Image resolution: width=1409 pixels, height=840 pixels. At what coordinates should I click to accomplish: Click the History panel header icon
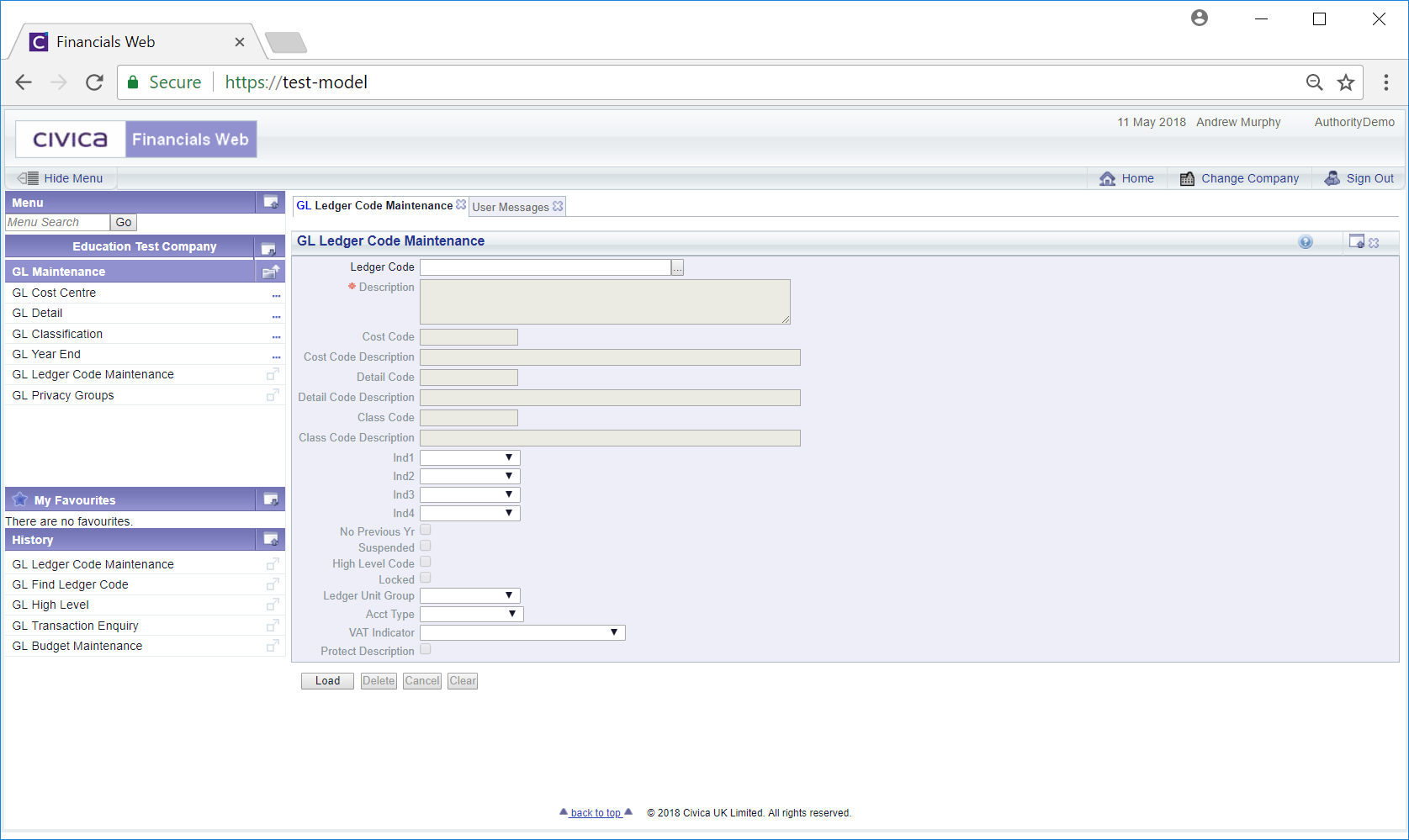(271, 539)
